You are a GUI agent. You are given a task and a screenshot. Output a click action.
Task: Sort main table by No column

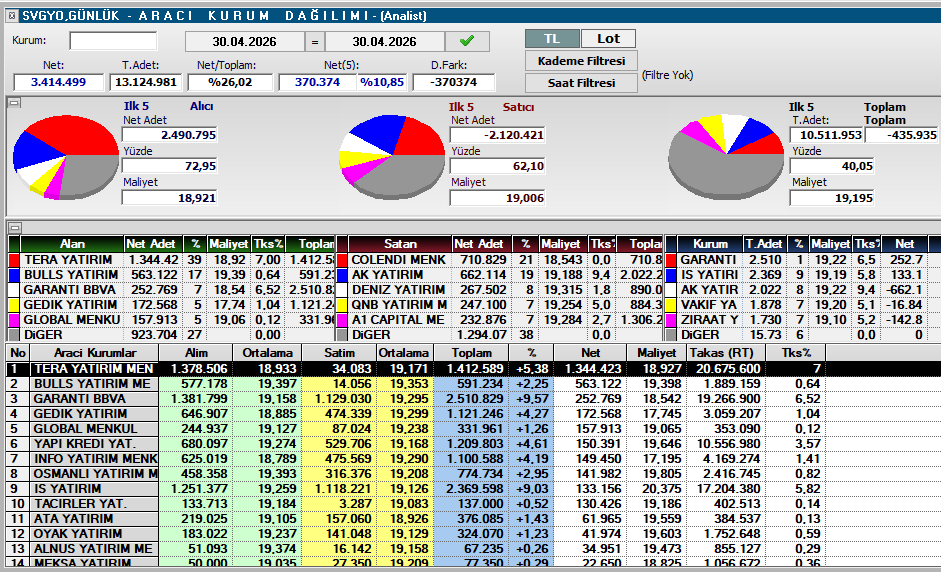(18, 353)
